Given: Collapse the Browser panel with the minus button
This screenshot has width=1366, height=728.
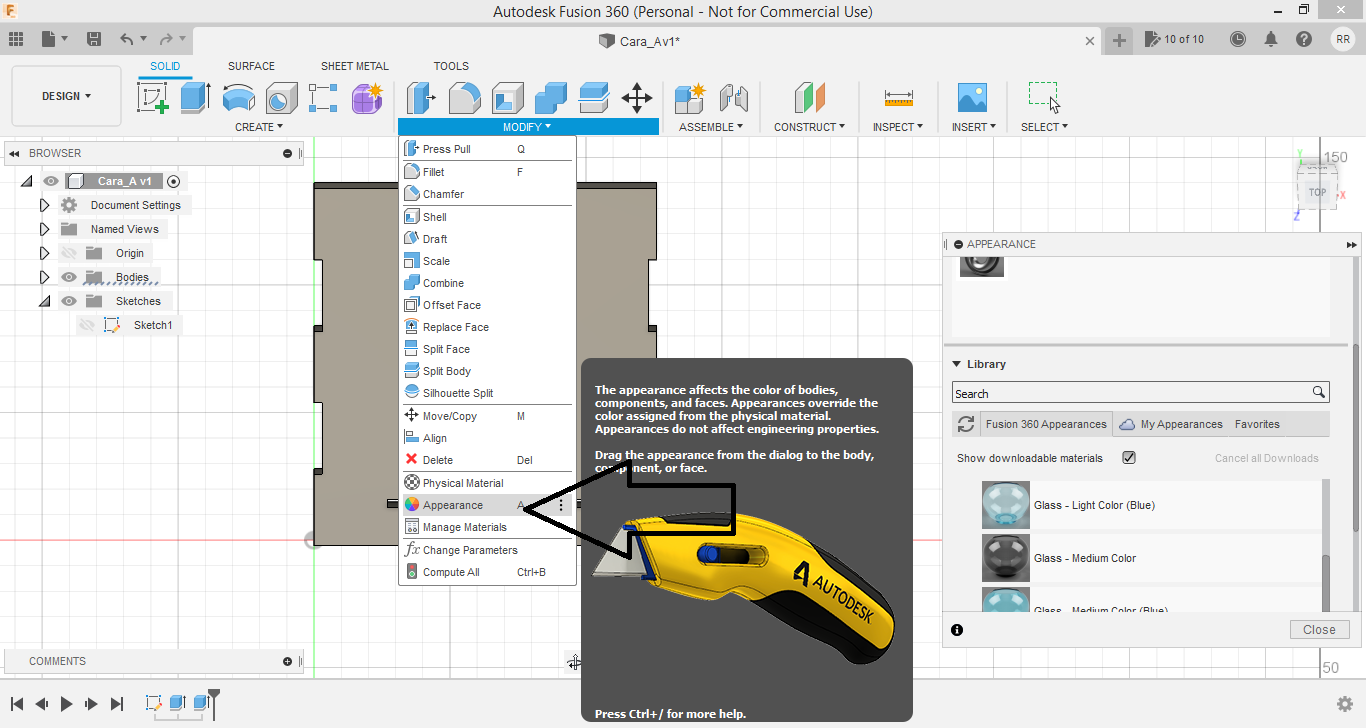Looking at the screenshot, I should click(288, 153).
